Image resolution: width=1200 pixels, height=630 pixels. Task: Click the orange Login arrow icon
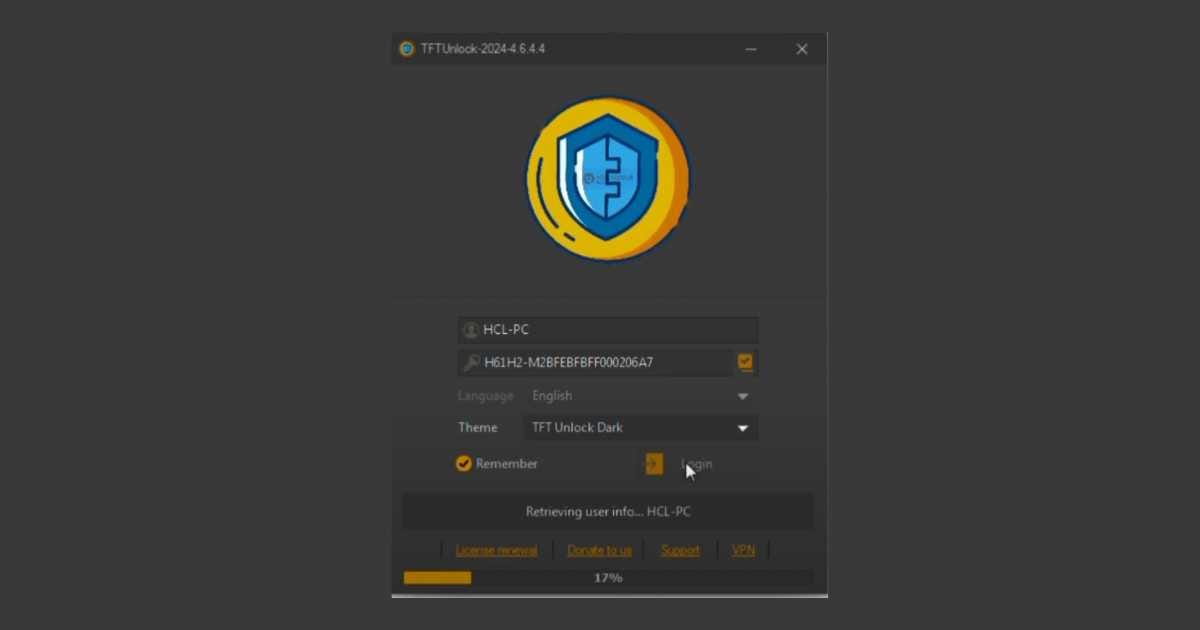[654, 464]
